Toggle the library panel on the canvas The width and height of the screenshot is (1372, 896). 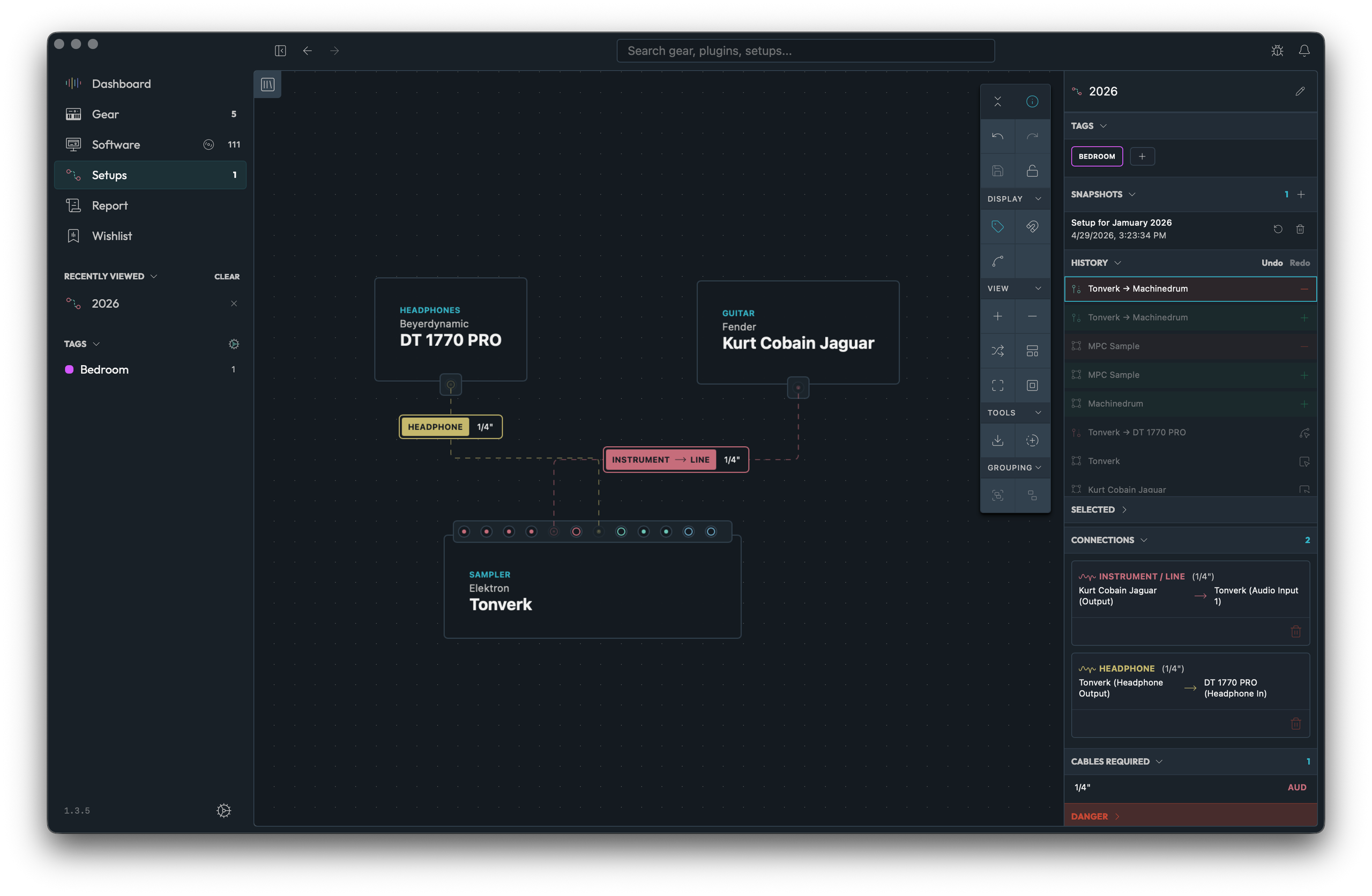267,84
